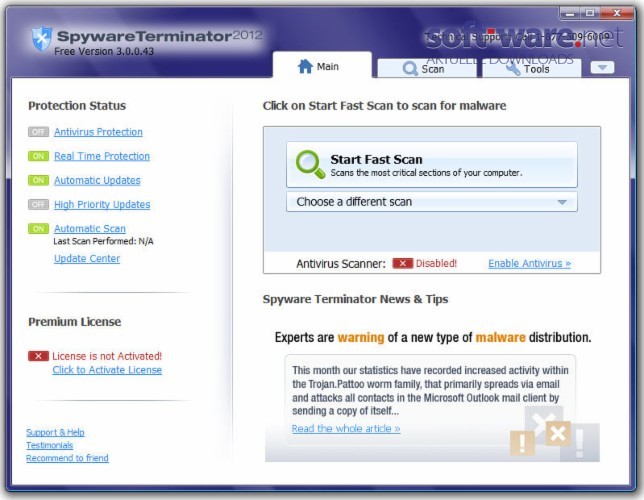Click the orange X warning square

pos(558,433)
